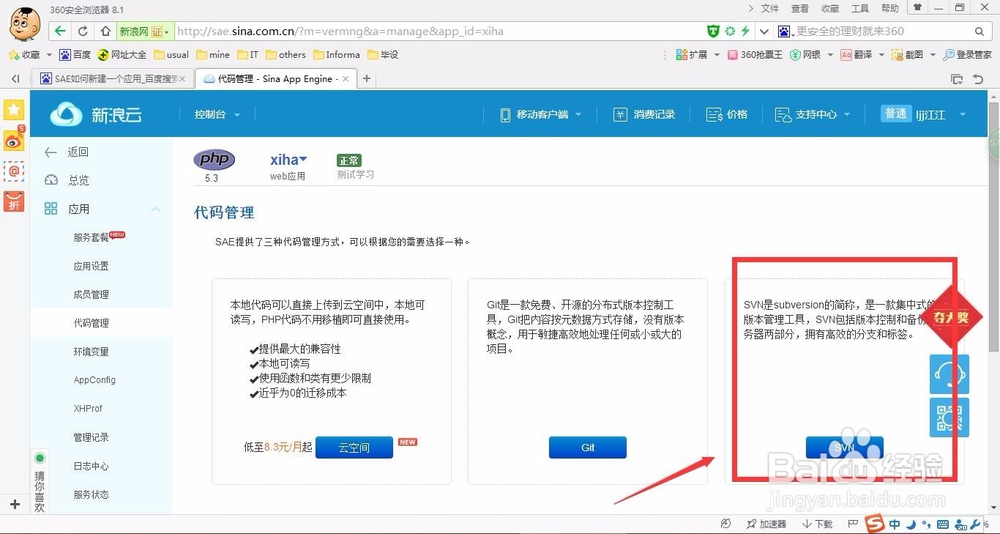Open the 文件 browser menu
This screenshot has width=1000, height=534.
770,8
